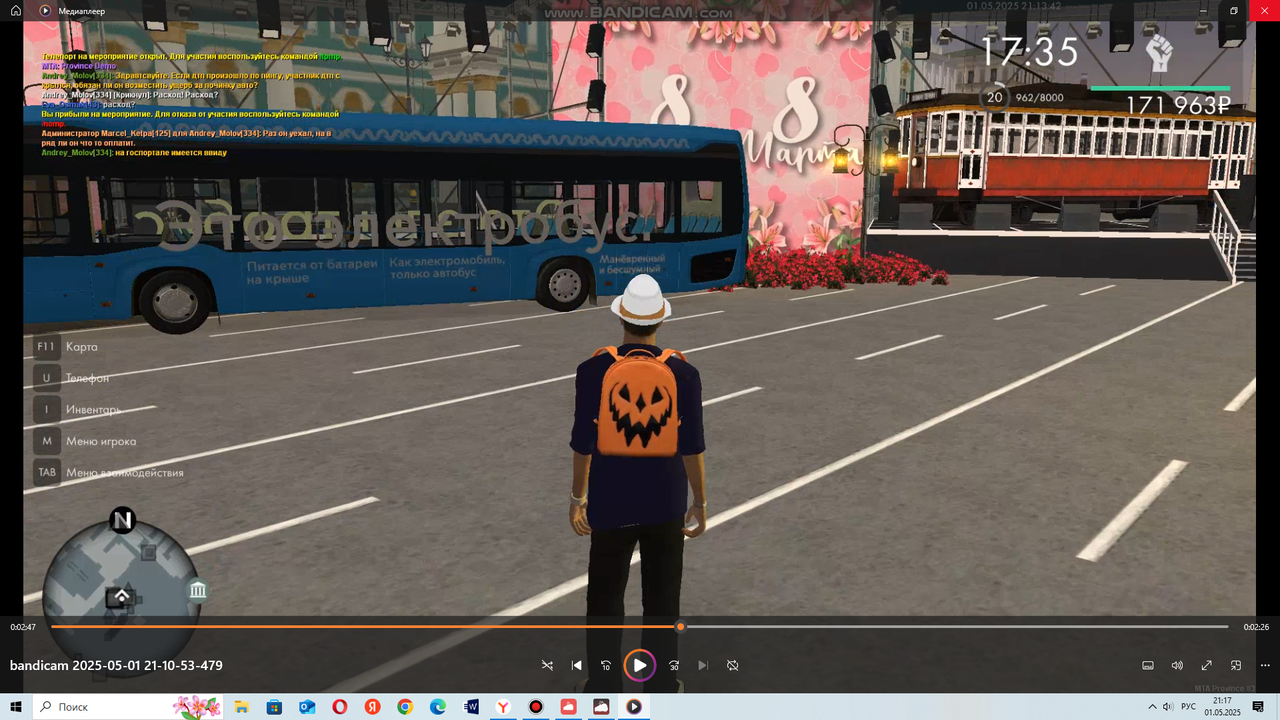The image size is (1280, 720).
Task: Enter full screen mode
Action: point(1207,665)
